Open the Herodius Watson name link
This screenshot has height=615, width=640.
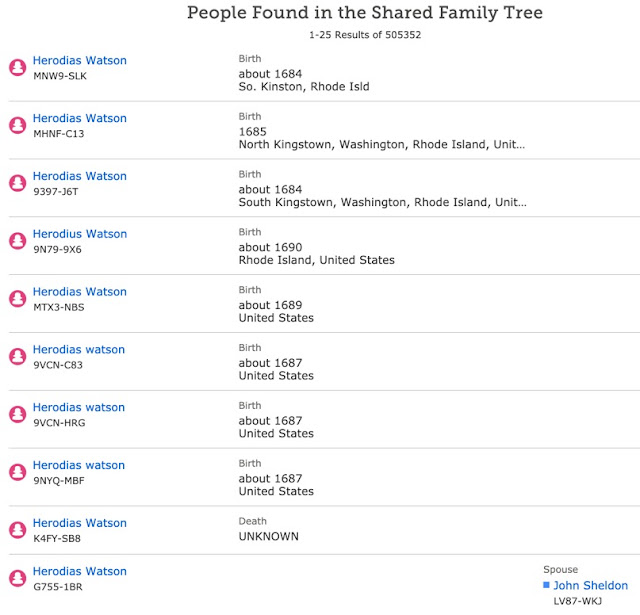[80, 234]
